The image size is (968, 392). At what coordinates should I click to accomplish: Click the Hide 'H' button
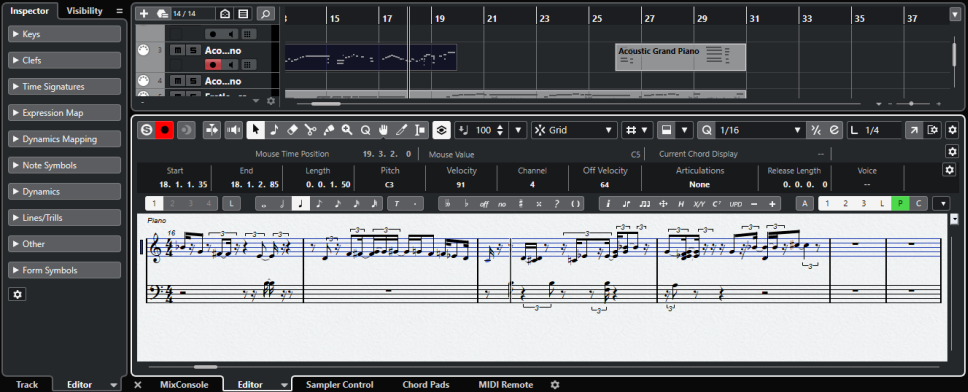click(x=681, y=204)
